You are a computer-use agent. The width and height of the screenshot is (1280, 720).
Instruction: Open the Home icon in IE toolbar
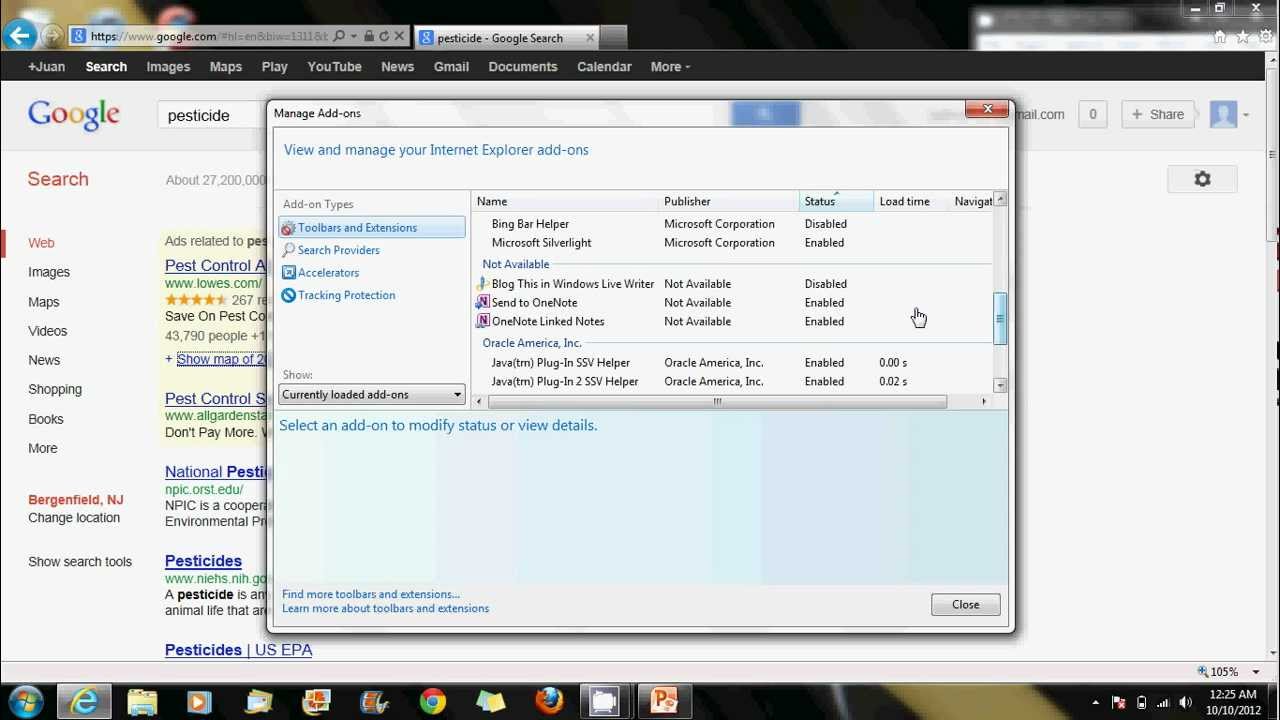coord(1220,37)
